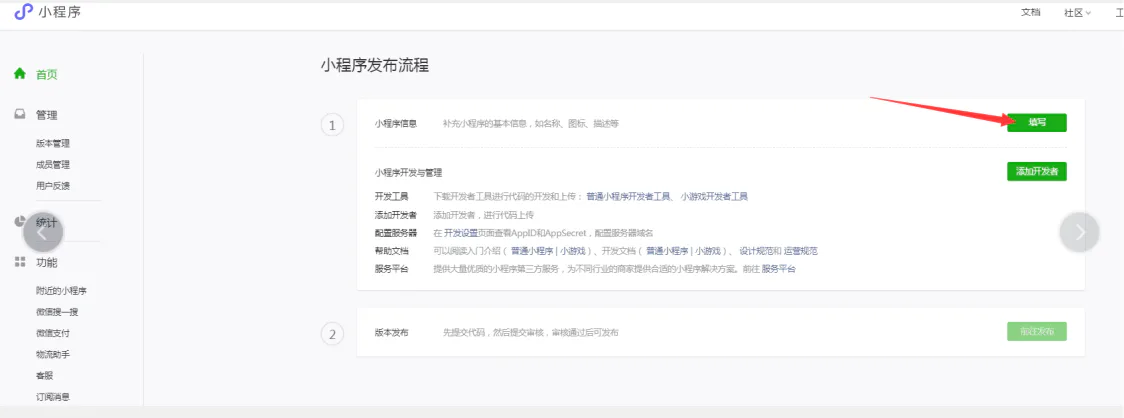Viewport: 1124px width, 418px height.
Task: Click the 服务平台 row label
Action: click(x=391, y=270)
